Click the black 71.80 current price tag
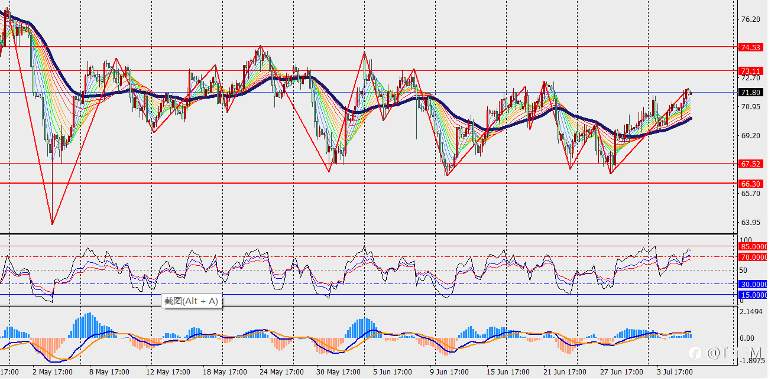 (x=751, y=92)
